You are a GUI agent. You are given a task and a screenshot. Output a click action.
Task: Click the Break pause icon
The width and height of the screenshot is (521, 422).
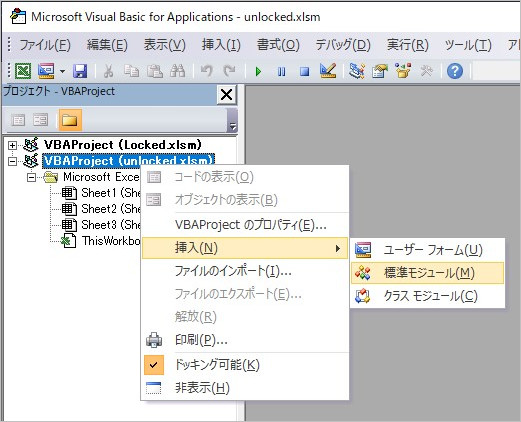(282, 71)
